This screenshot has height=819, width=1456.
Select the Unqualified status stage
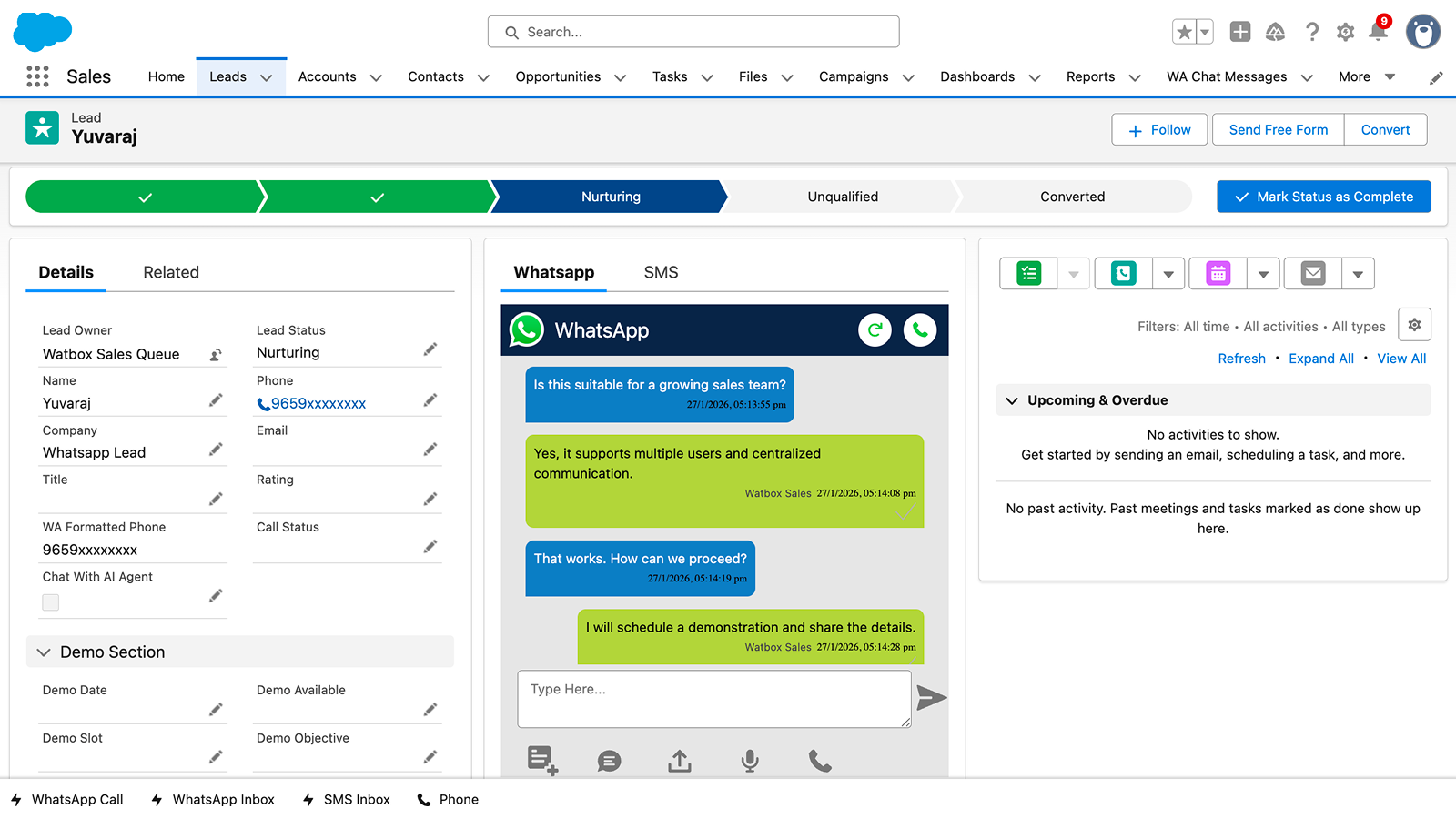pos(843,197)
